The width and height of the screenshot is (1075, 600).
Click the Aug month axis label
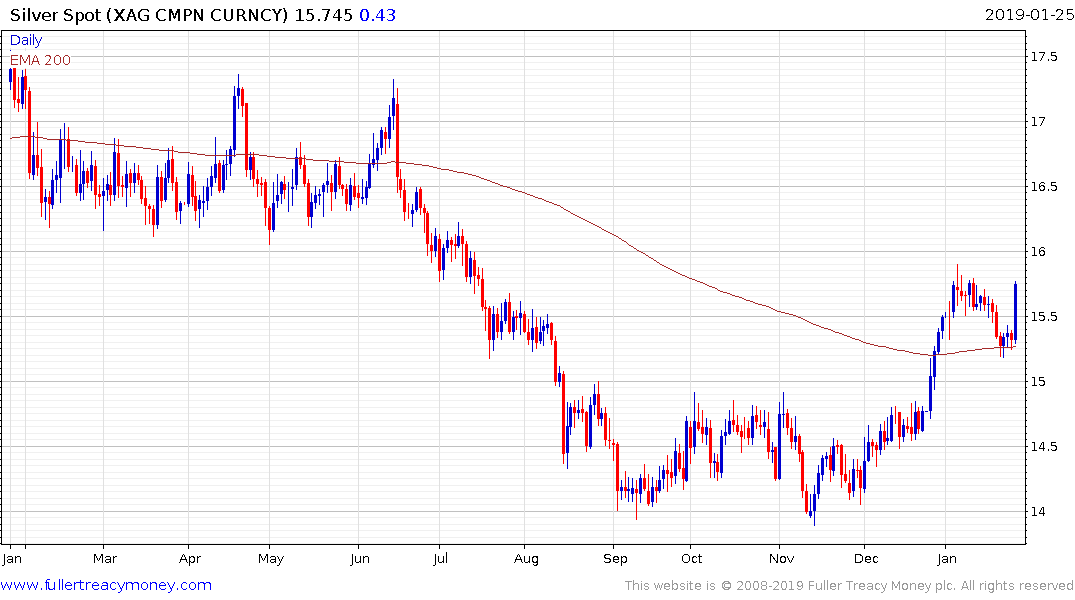(x=527, y=560)
